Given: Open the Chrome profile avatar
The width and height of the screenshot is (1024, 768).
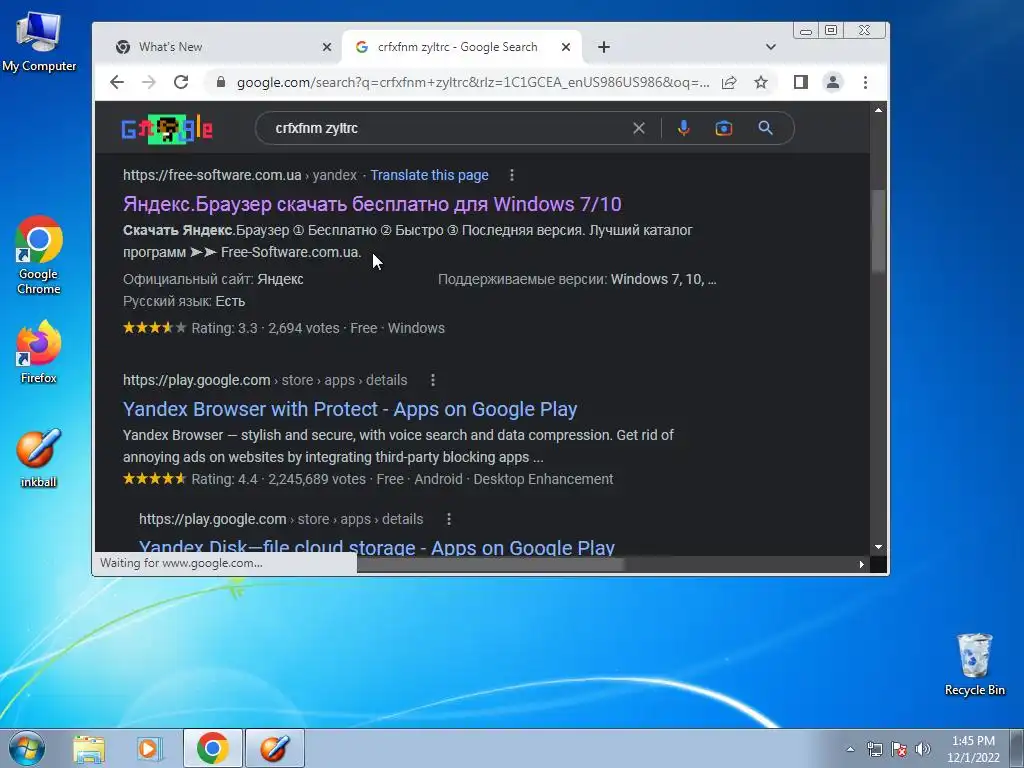Looking at the screenshot, I should pyautogui.click(x=833, y=82).
